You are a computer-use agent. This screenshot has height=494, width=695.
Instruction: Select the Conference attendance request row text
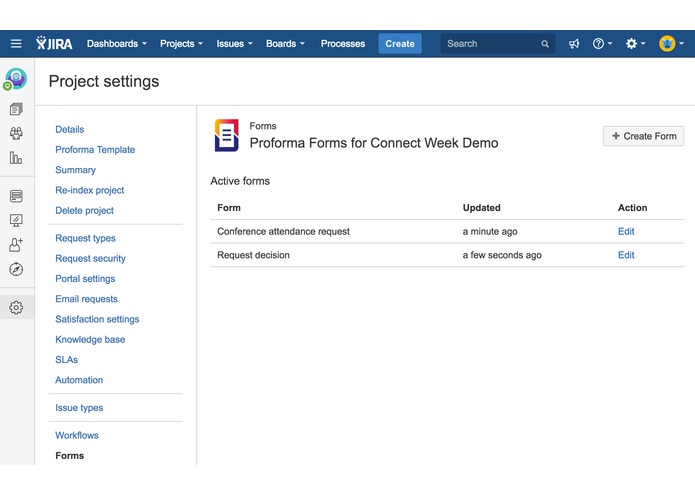pyautogui.click(x=283, y=231)
